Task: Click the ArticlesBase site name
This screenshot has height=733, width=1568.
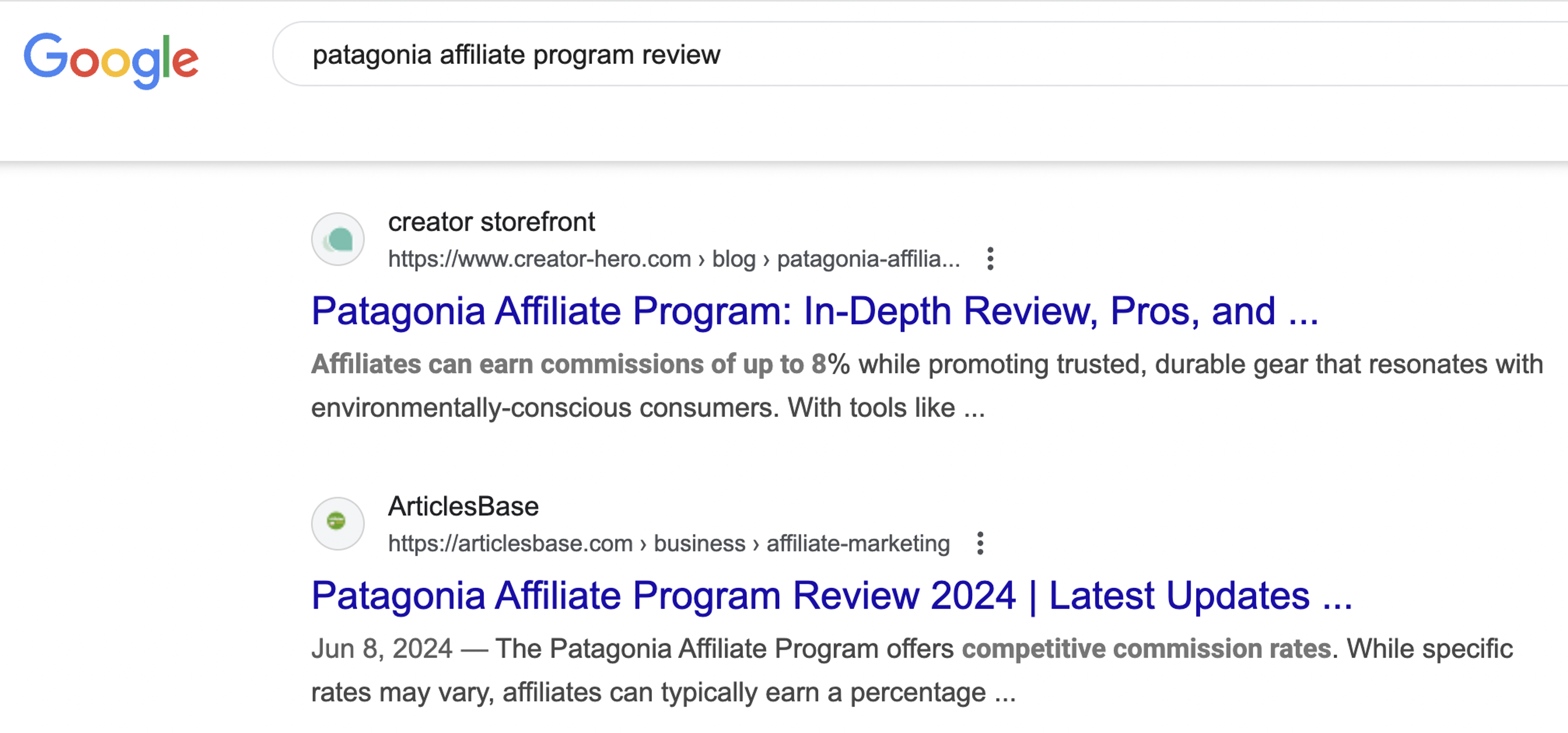Action: (x=463, y=506)
